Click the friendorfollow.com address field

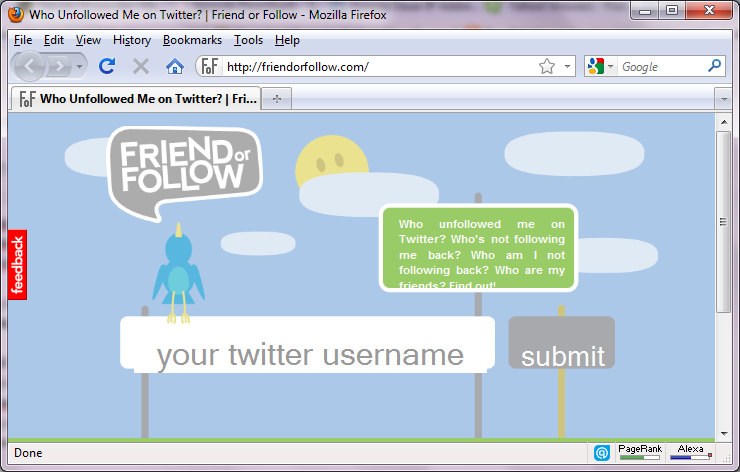(380, 67)
